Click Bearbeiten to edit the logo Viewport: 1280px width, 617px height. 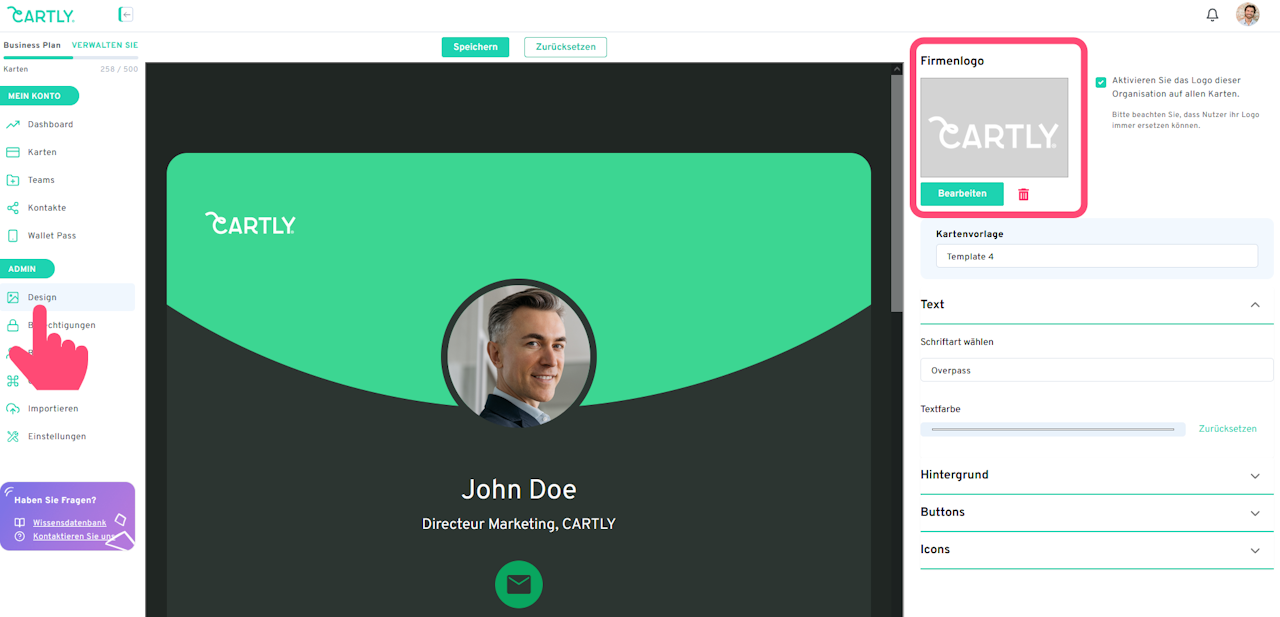[962, 194]
